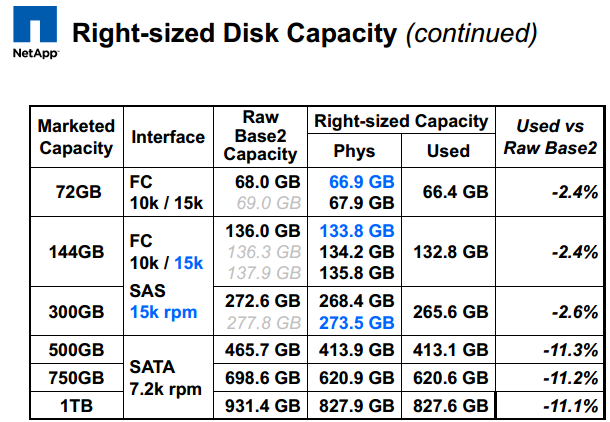Screen dimensions: 610x422
Task: Click the 72GB marketed capacity cell
Action: pyautogui.click(x=76, y=191)
